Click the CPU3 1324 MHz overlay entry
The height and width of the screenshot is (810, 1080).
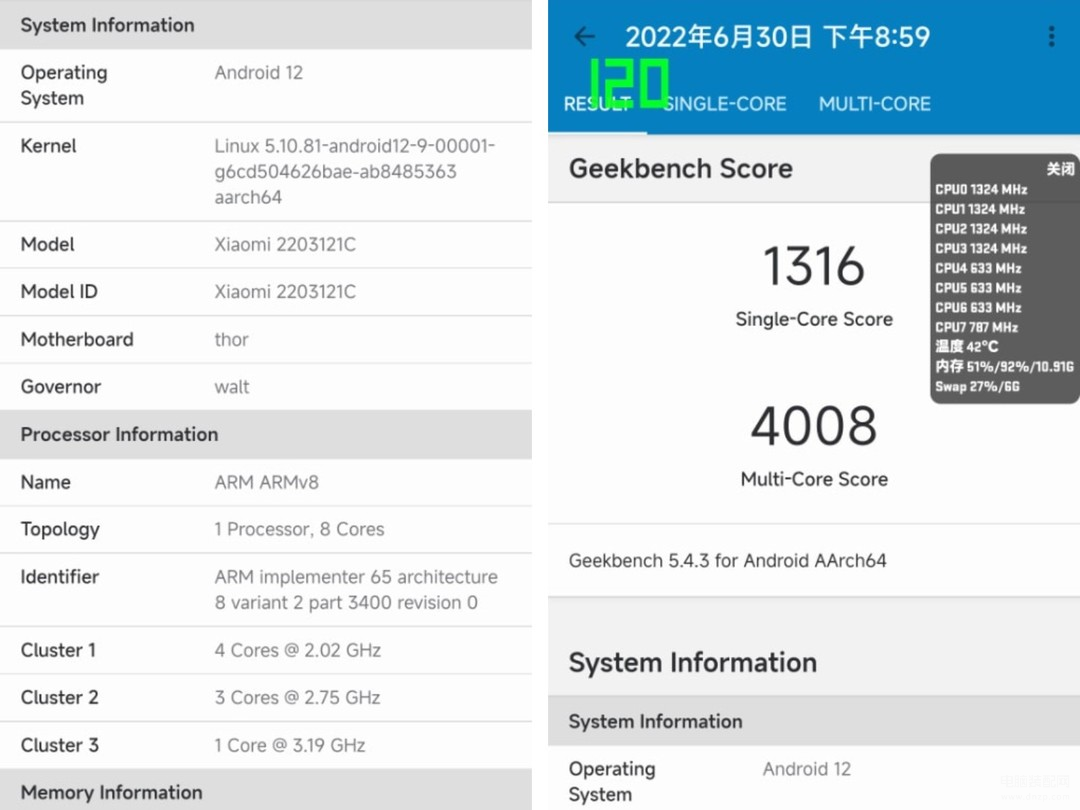981,248
